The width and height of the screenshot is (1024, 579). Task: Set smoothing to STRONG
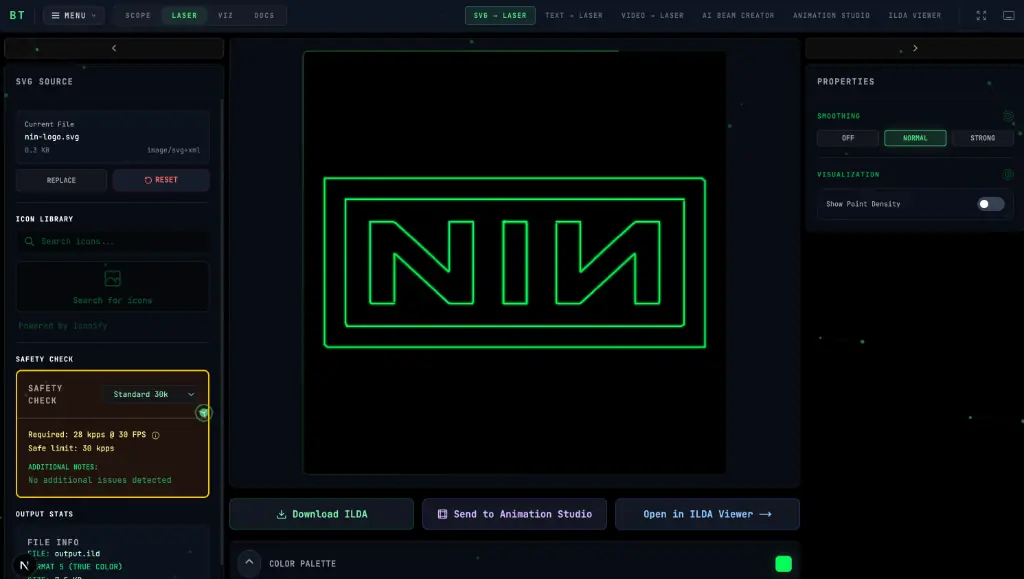[x=983, y=138]
